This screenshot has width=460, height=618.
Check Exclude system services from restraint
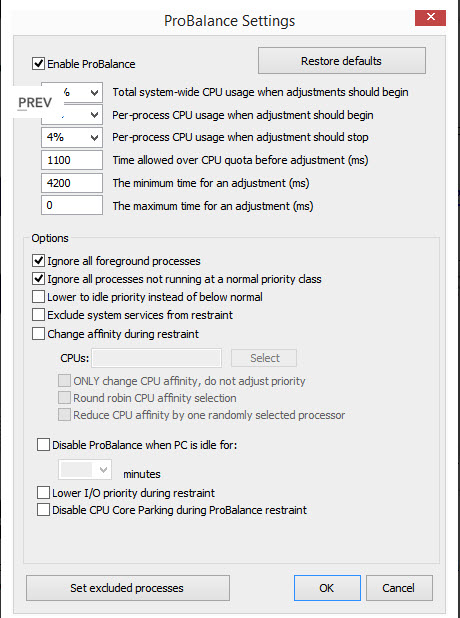pos(38,315)
